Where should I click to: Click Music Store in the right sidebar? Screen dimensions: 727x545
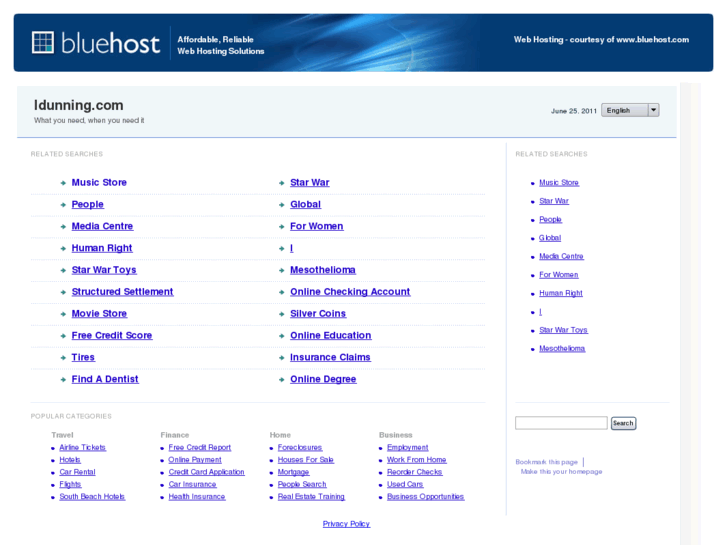559,183
